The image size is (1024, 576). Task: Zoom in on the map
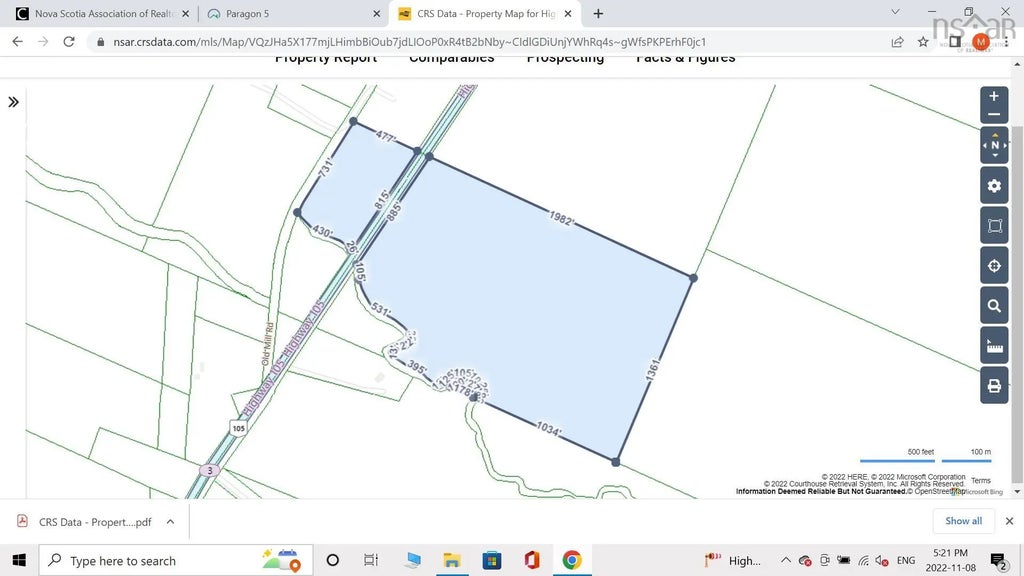[993, 97]
